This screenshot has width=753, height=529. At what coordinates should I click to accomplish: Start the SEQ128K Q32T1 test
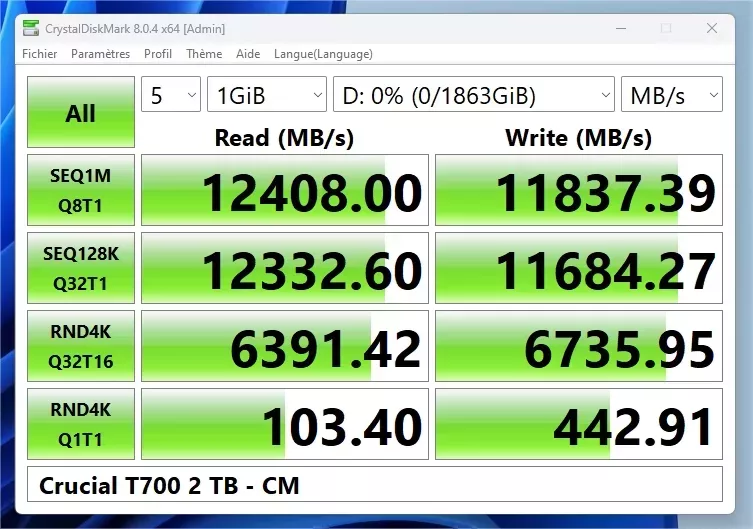pyautogui.click(x=81, y=268)
